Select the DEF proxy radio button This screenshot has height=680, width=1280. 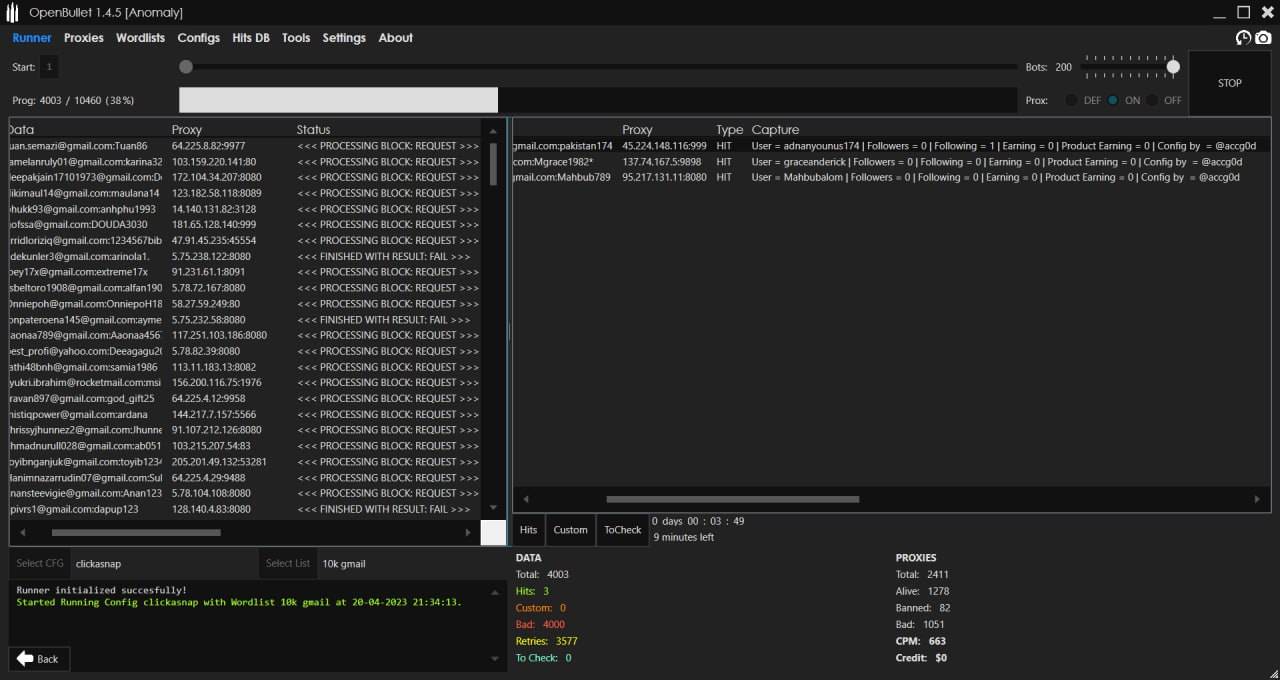(1072, 100)
